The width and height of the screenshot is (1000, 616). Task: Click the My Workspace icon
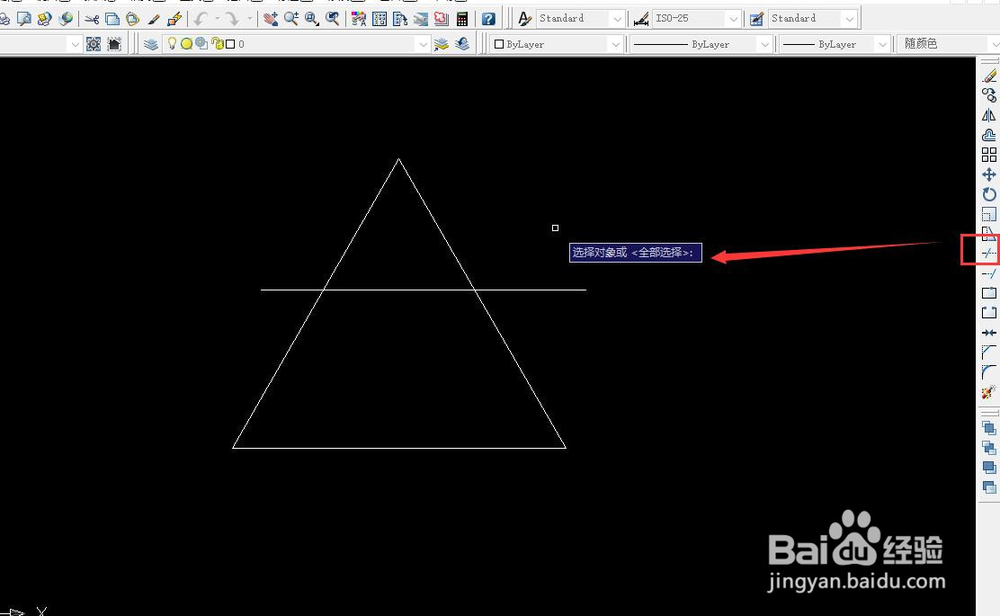114,44
